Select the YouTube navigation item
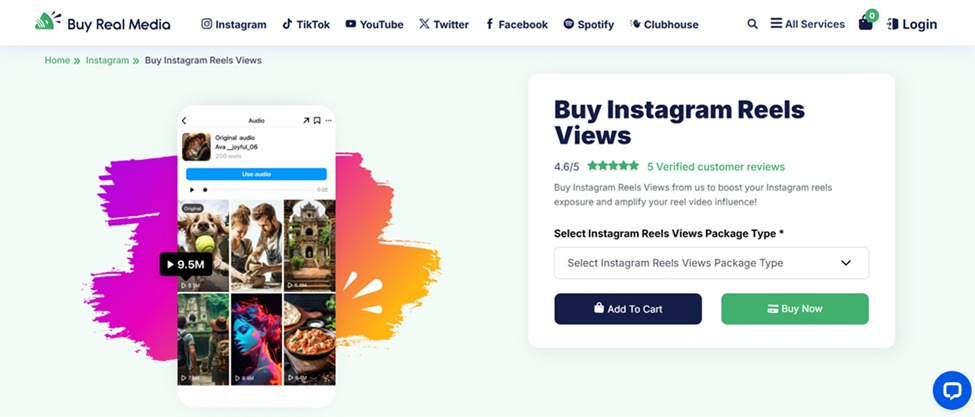Screen dimensions: 975x417 click(374, 24)
